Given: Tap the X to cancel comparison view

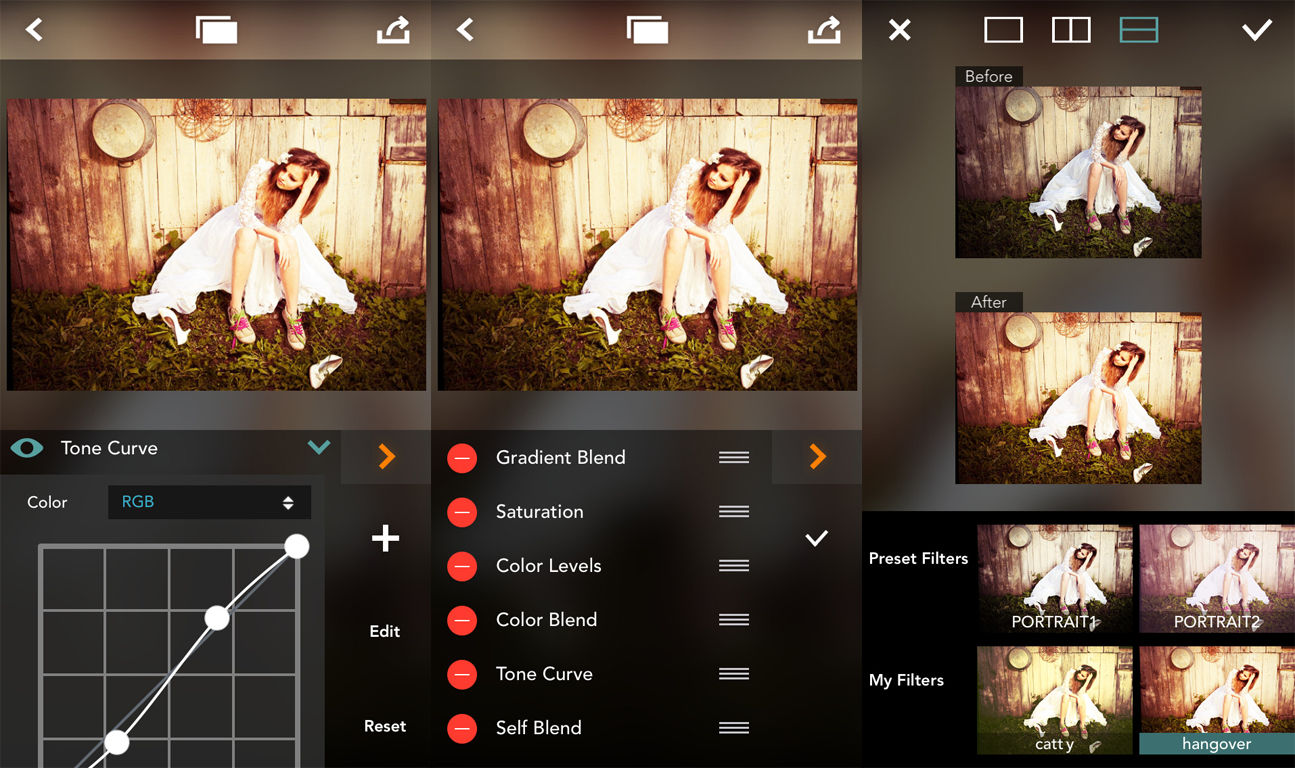Looking at the screenshot, I should click(899, 30).
